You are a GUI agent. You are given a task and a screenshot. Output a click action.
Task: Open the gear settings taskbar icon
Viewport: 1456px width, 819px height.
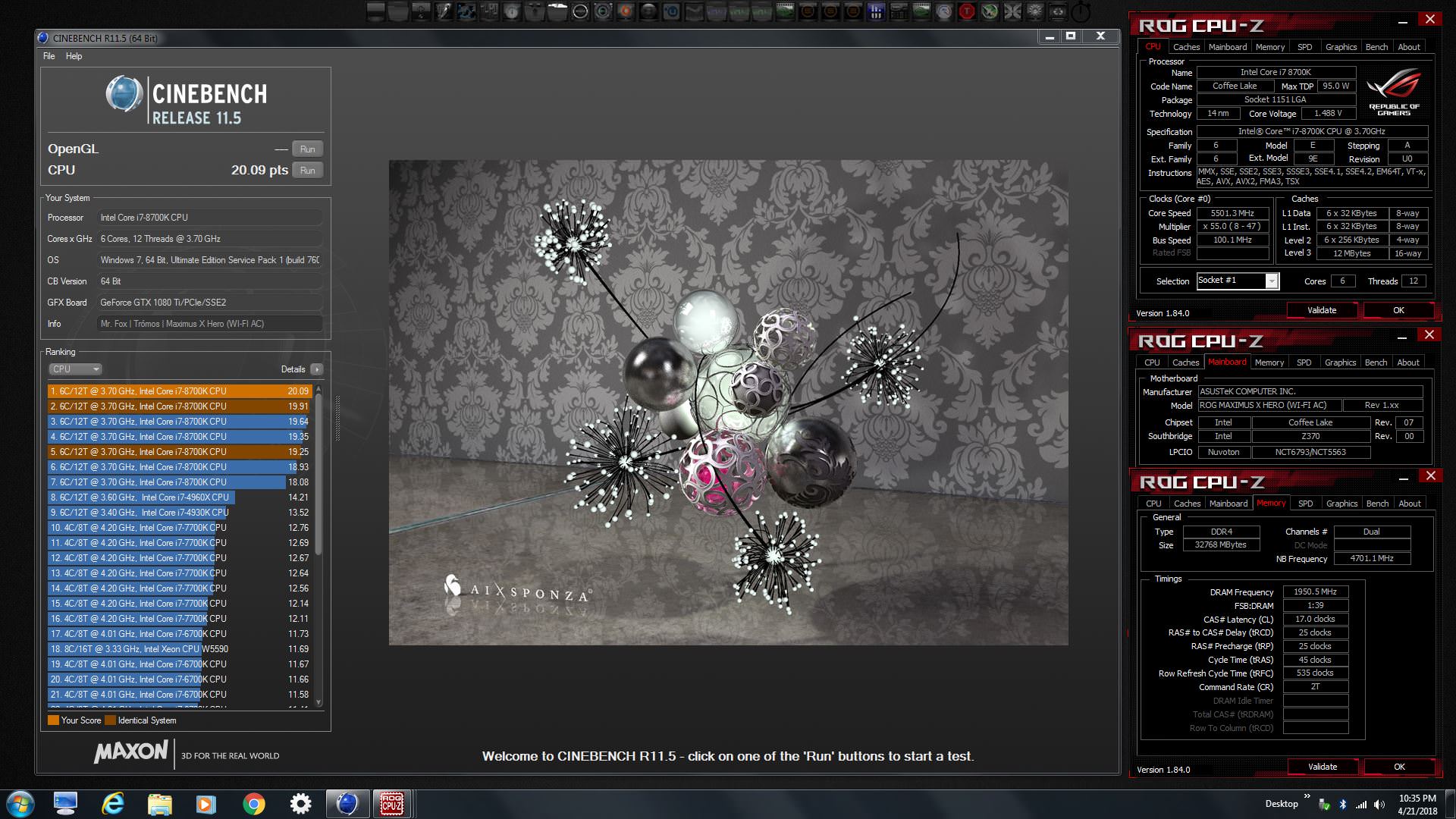(x=300, y=804)
